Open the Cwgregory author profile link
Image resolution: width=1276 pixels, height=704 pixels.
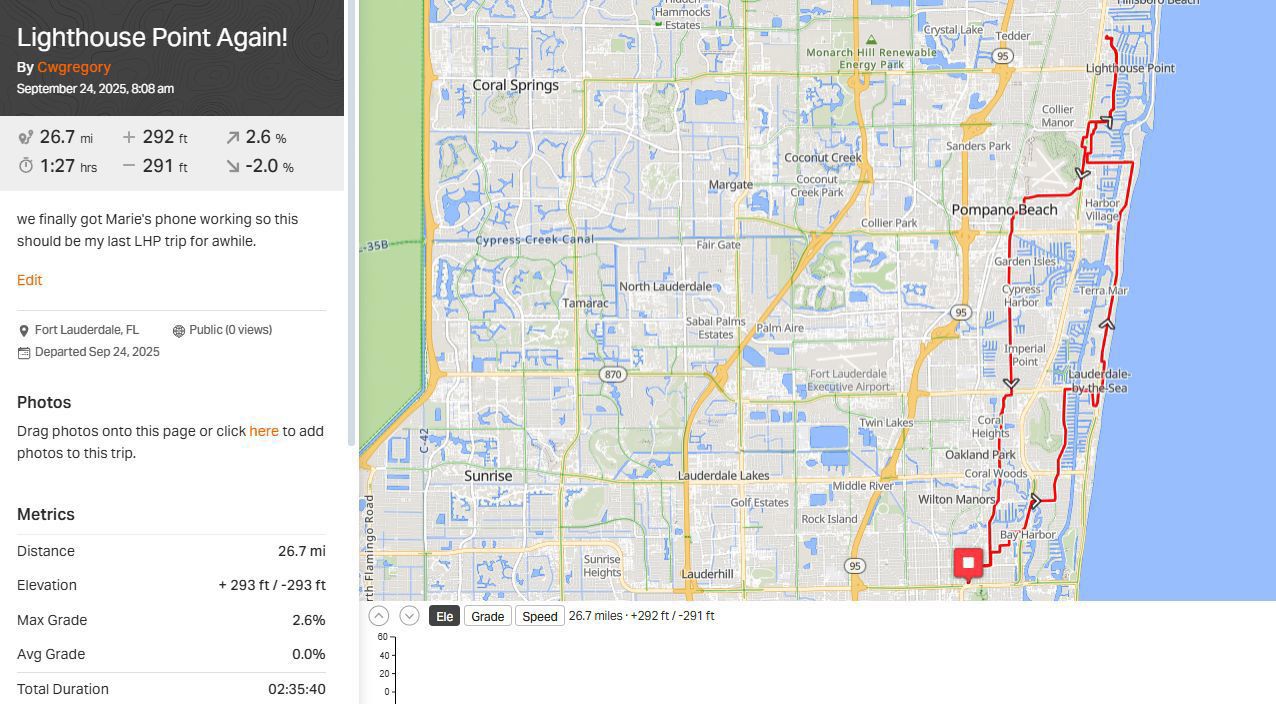pyautogui.click(x=74, y=67)
